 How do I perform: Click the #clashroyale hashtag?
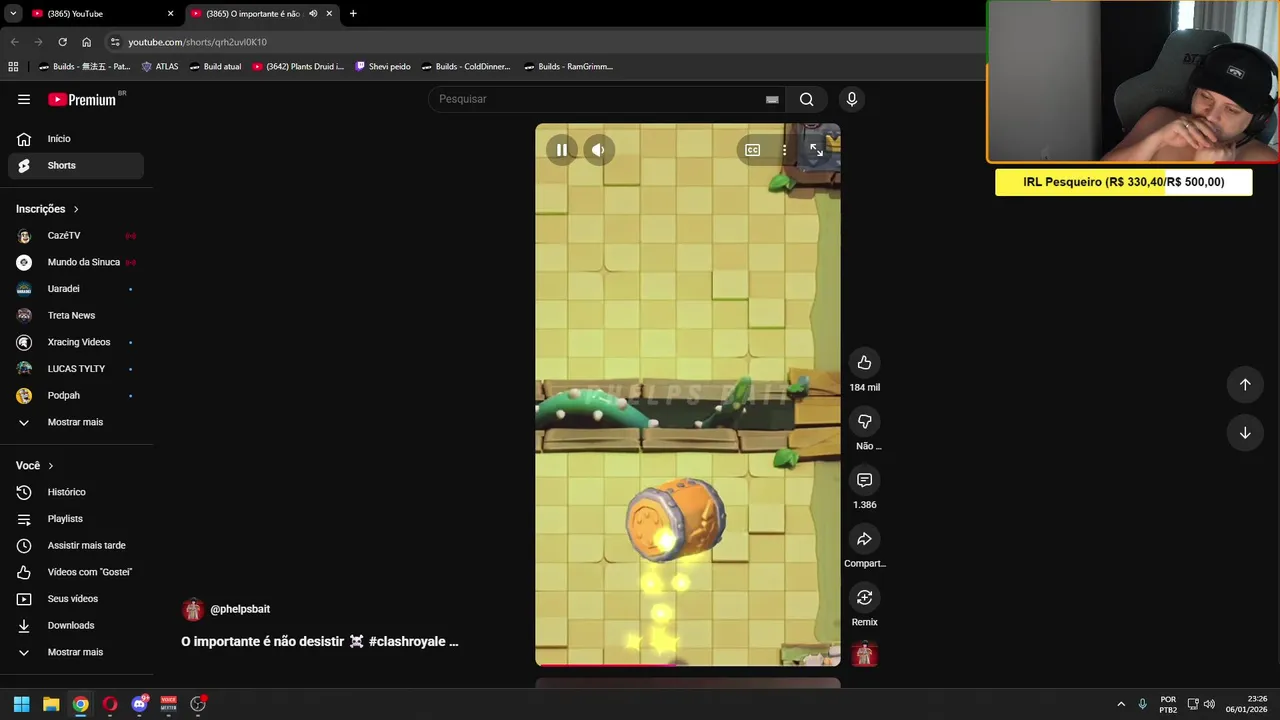(407, 642)
